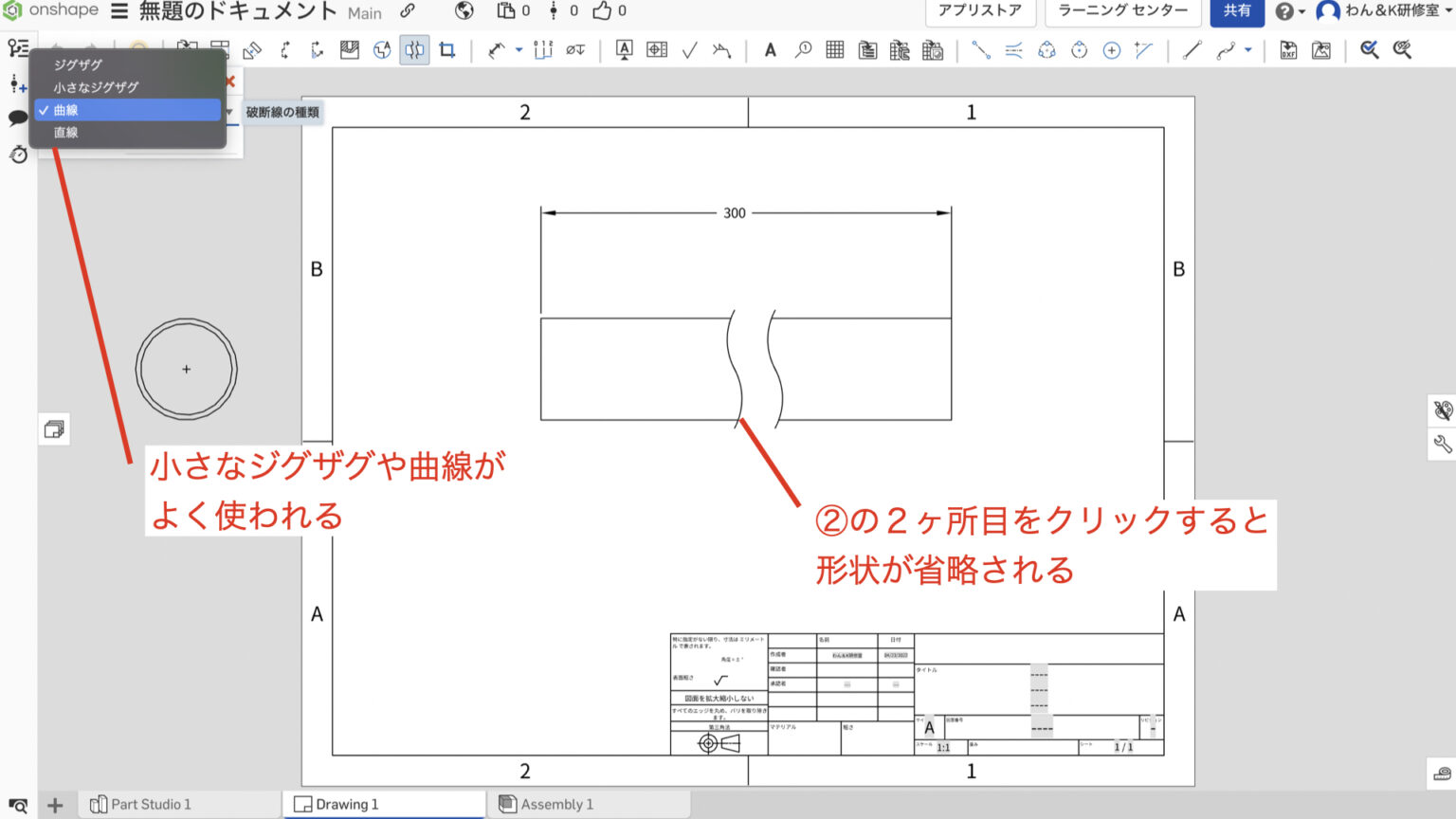Cancel break view dialog with red X

[230, 82]
